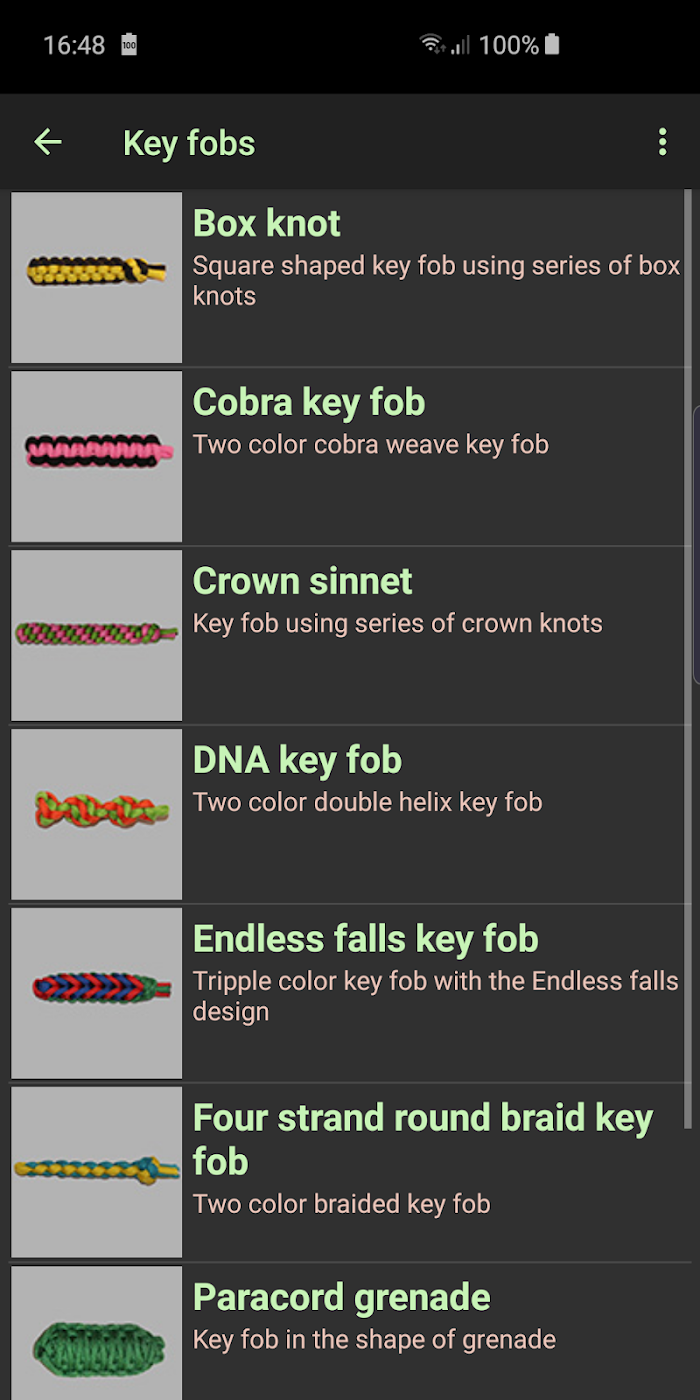Tap the Key fobs header title
The width and height of the screenshot is (700, 1400).
(189, 143)
